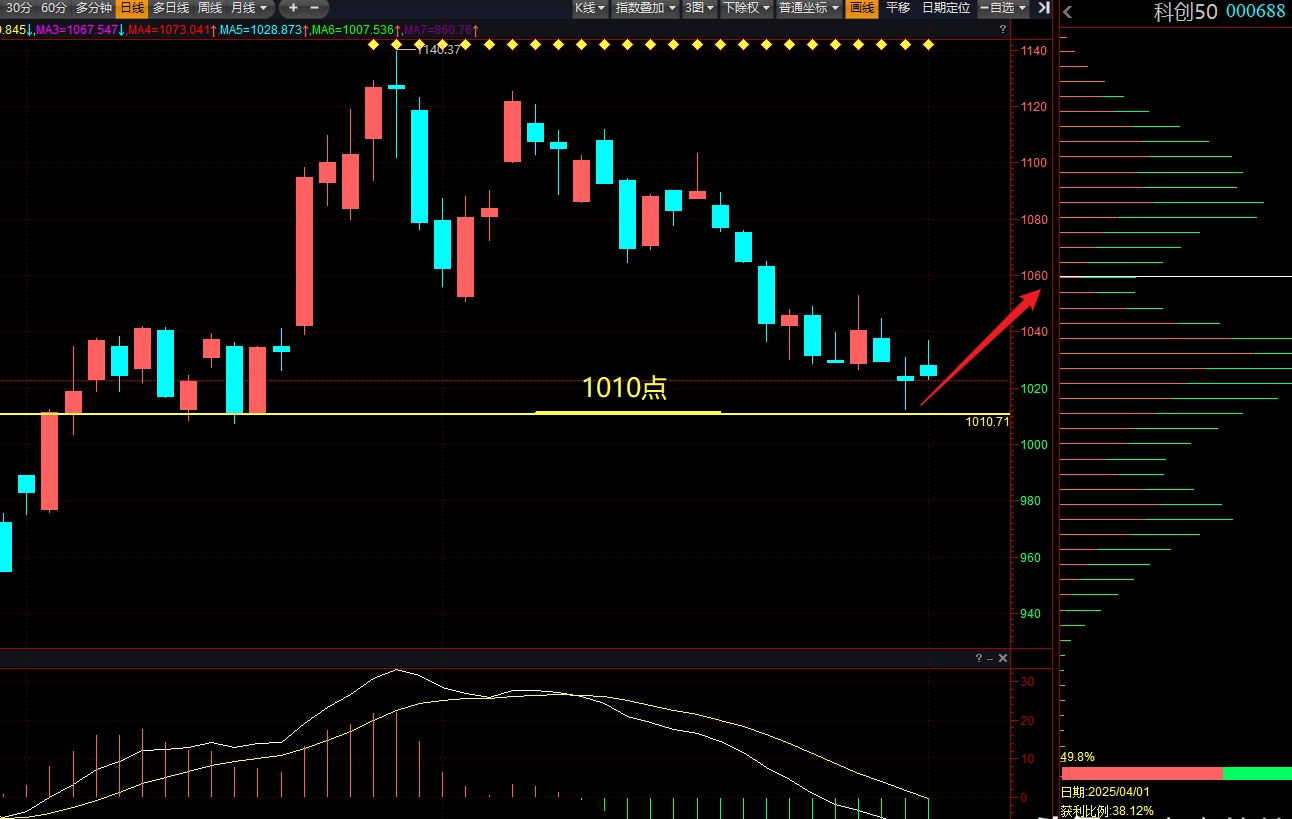Image resolution: width=1292 pixels, height=819 pixels.
Task: Open the K线 chart type dropdown
Action: [589, 8]
